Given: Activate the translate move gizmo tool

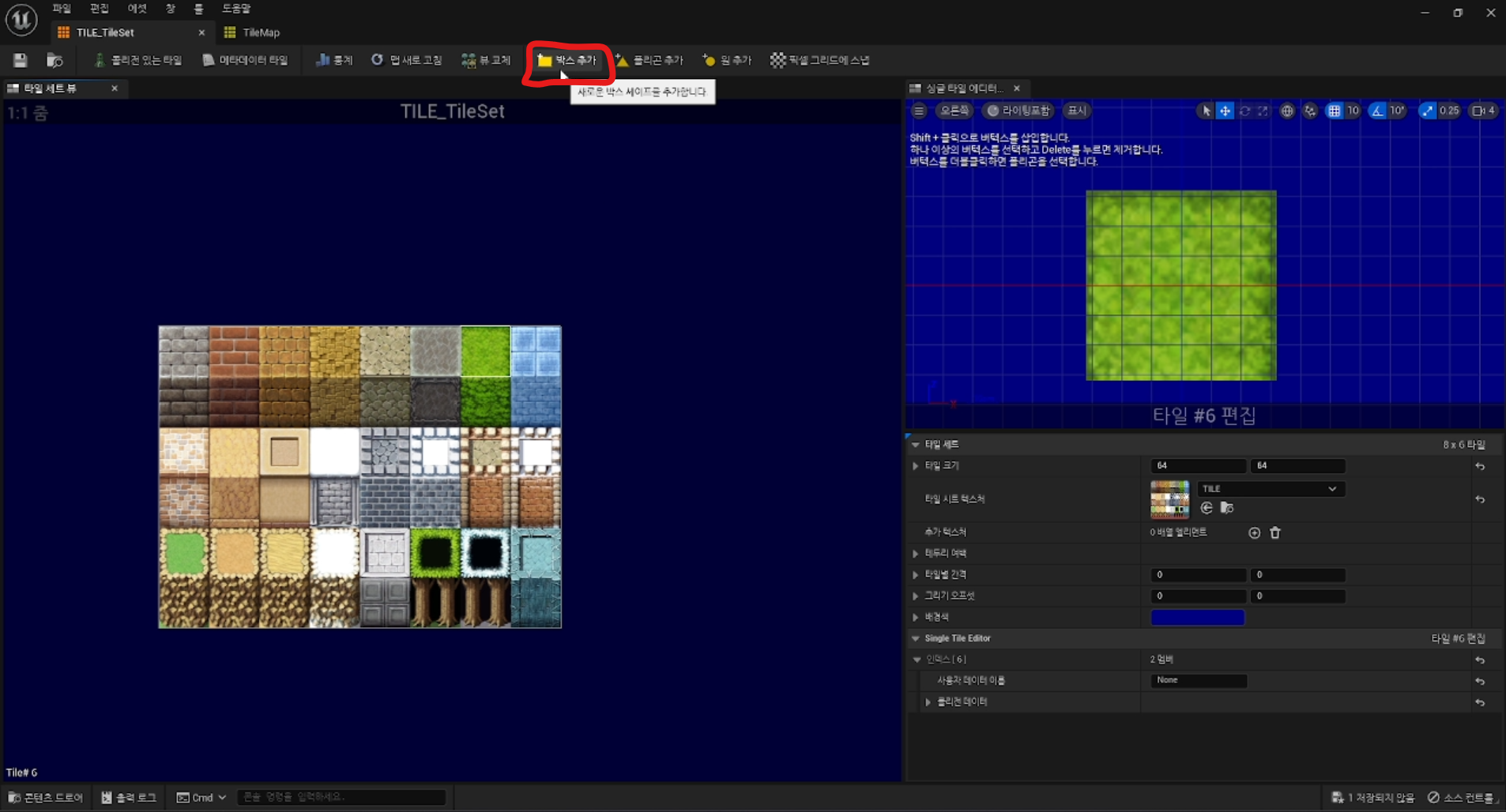Looking at the screenshot, I should [x=1225, y=111].
